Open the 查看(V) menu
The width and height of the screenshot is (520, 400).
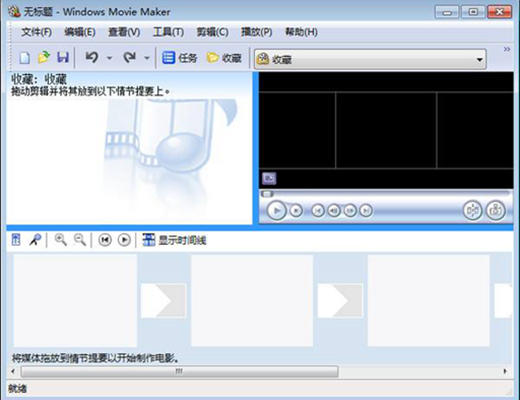(124, 32)
